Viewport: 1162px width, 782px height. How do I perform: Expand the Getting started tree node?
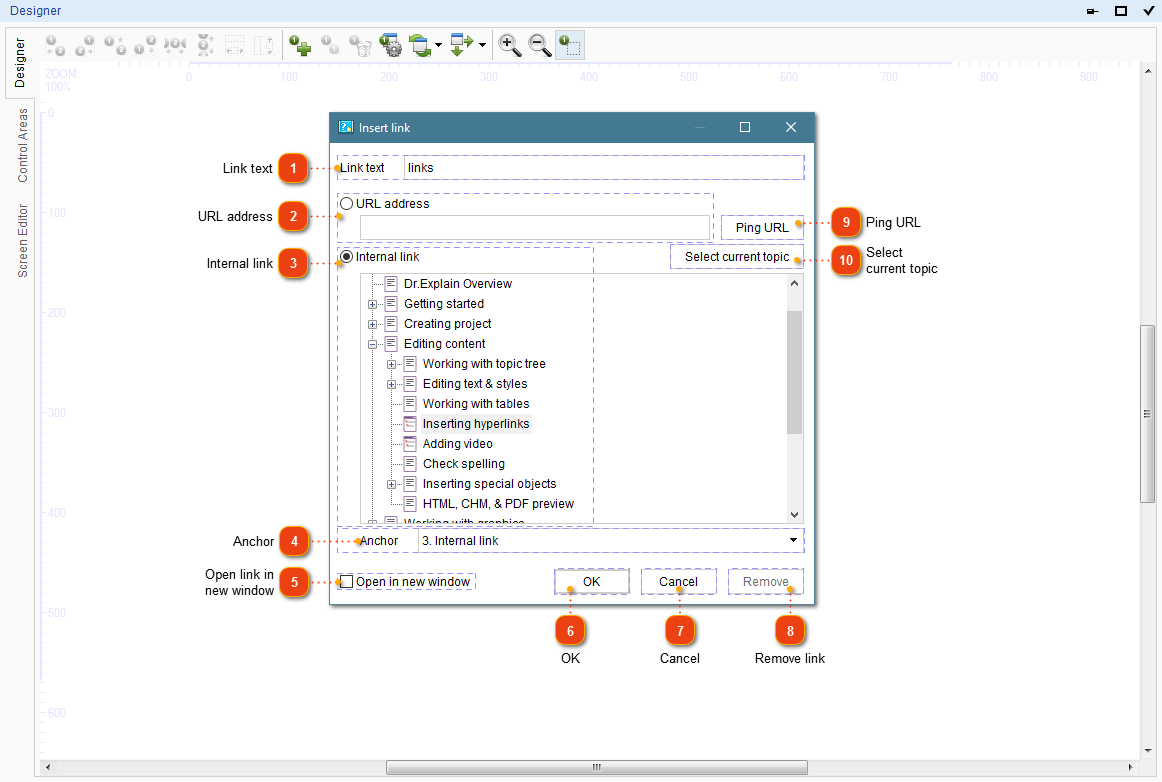point(373,303)
